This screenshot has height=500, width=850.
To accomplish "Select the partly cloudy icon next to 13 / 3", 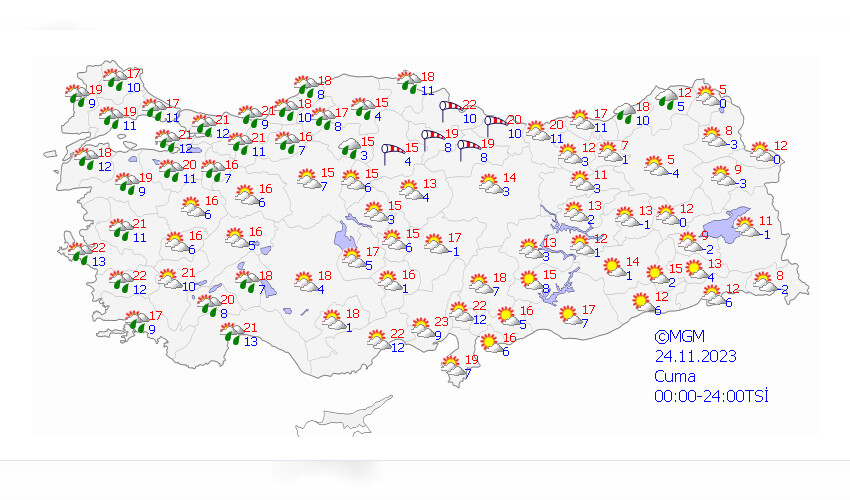I will coord(531,249).
